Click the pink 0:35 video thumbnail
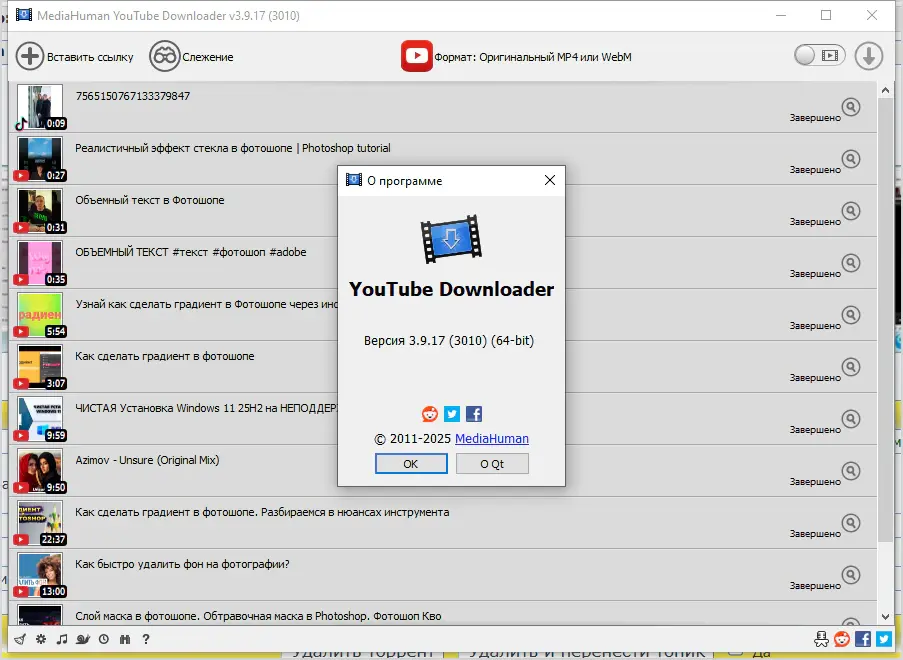Screen dimensions: 903x660 [x=40, y=263]
